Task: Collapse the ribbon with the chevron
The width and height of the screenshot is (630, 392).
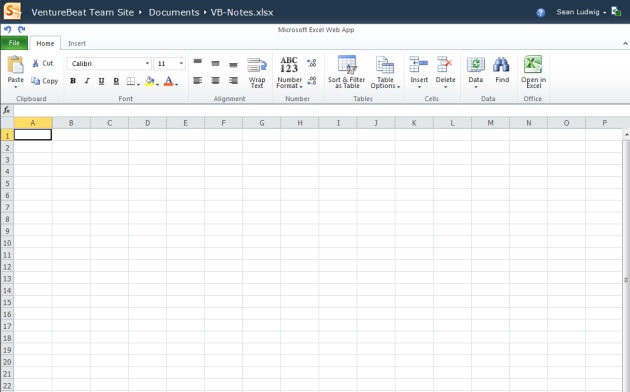Action: (x=625, y=43)
